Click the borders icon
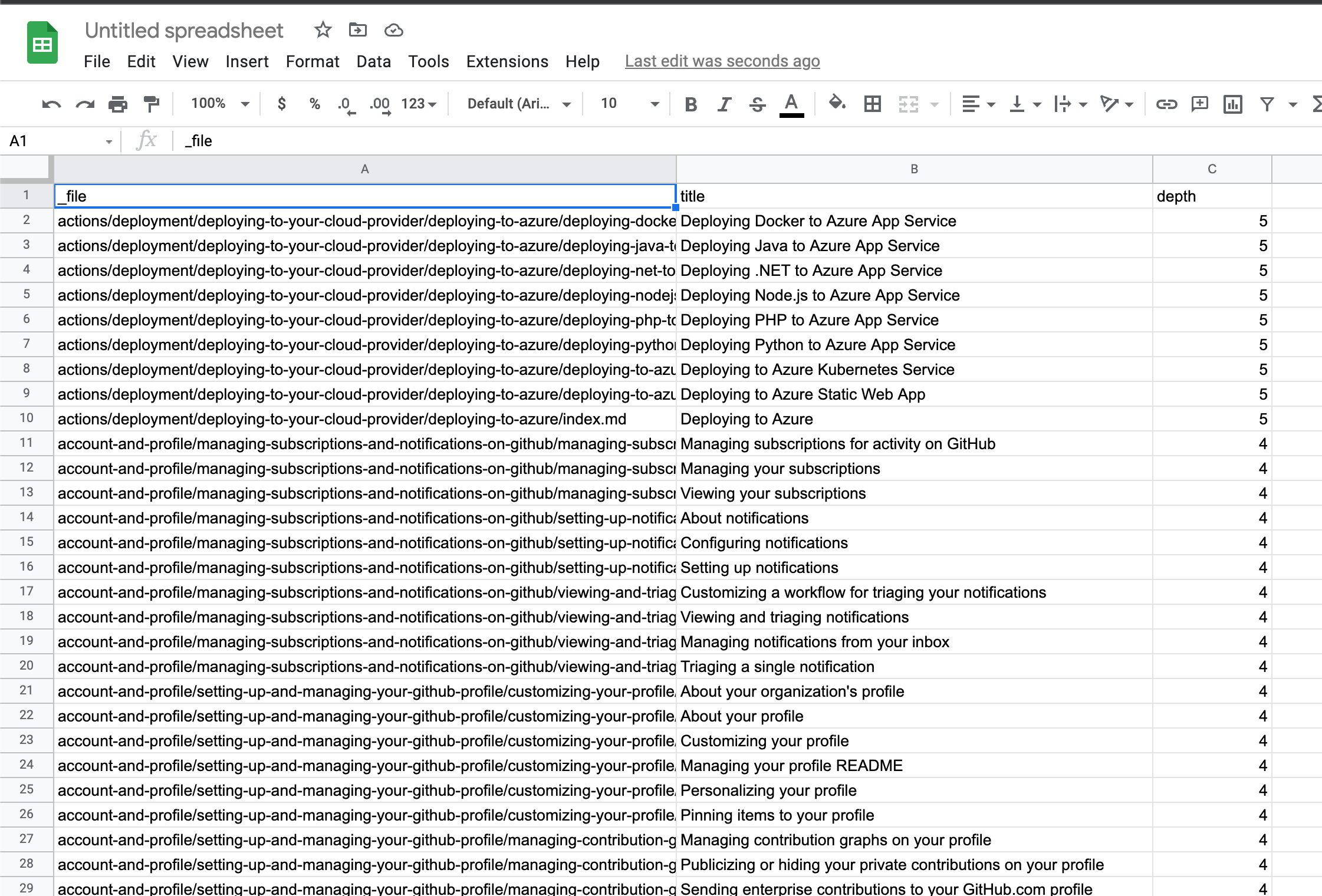The height and width of the screenshot is (896, 1322). tap(872, 104)
